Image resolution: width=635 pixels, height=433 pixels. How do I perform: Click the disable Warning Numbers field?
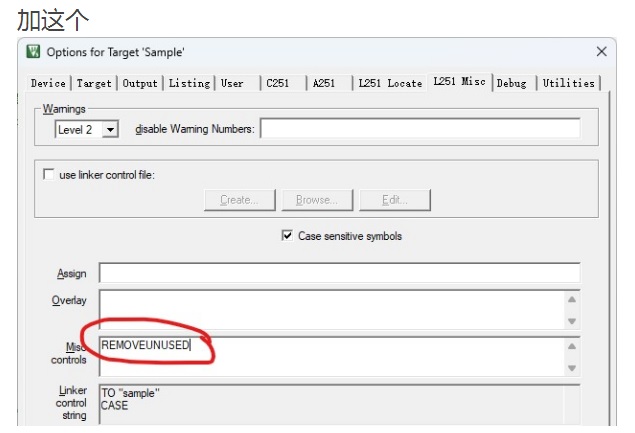[420, 128]
